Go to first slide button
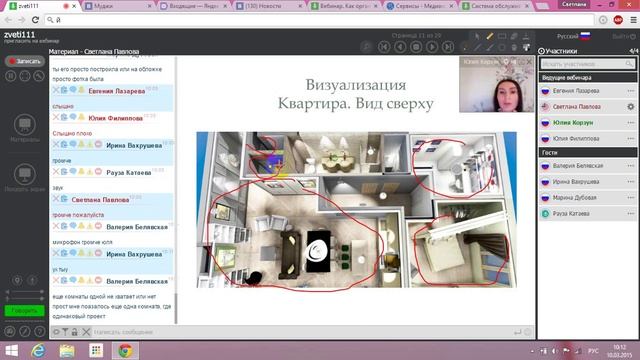 (384, 47)
